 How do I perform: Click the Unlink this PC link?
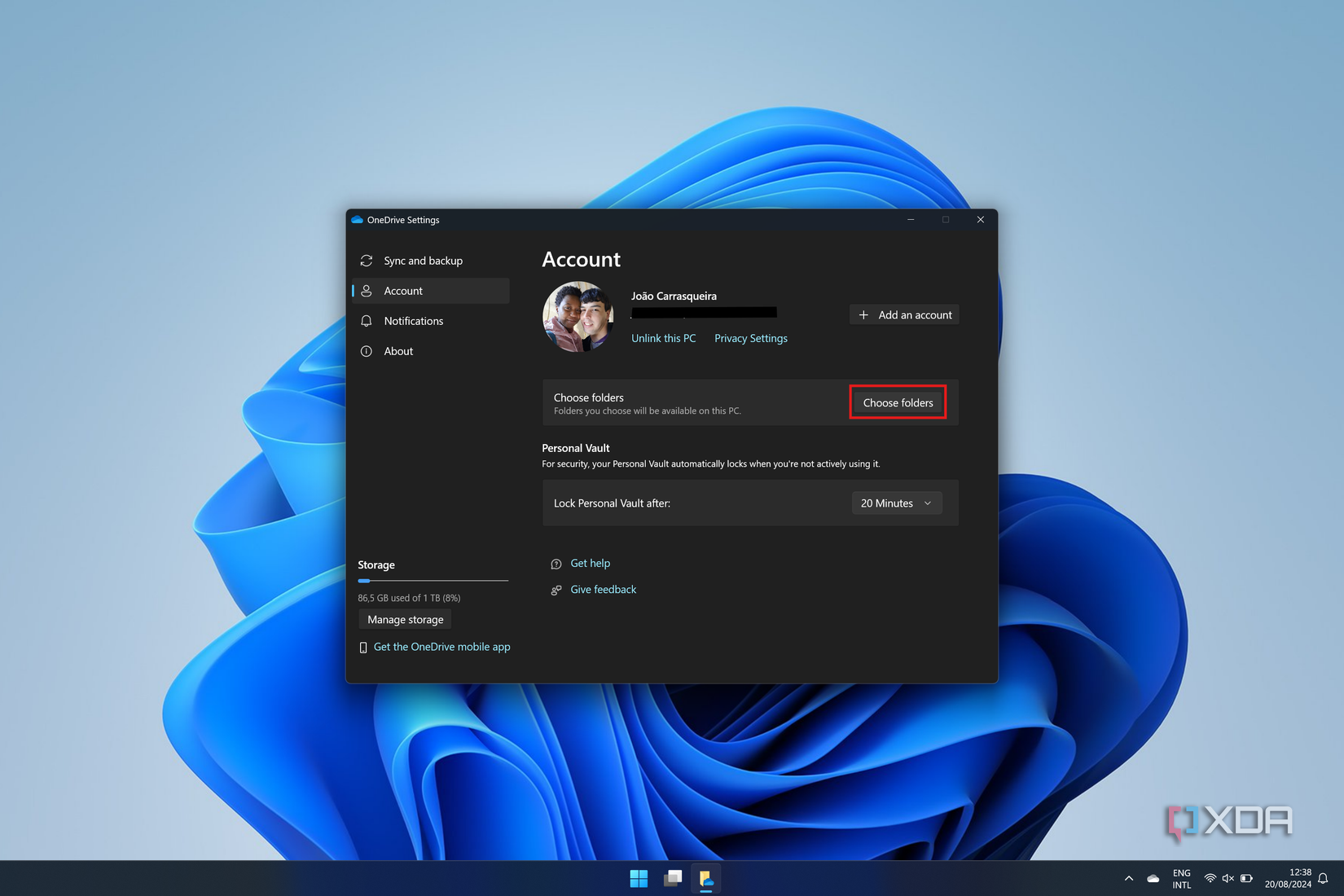click(x=663, y=338)
